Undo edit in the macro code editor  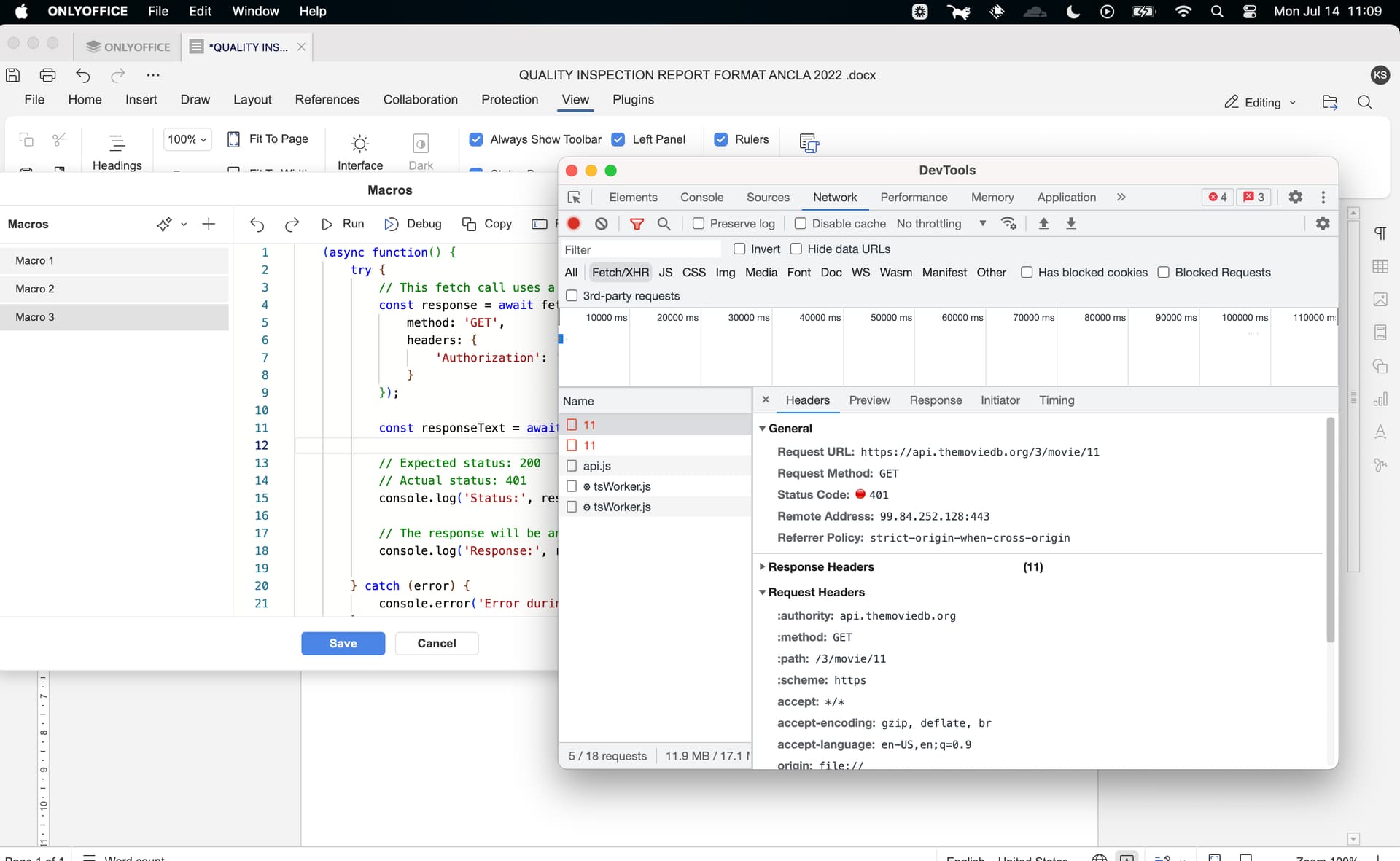(x=257, y=224)
